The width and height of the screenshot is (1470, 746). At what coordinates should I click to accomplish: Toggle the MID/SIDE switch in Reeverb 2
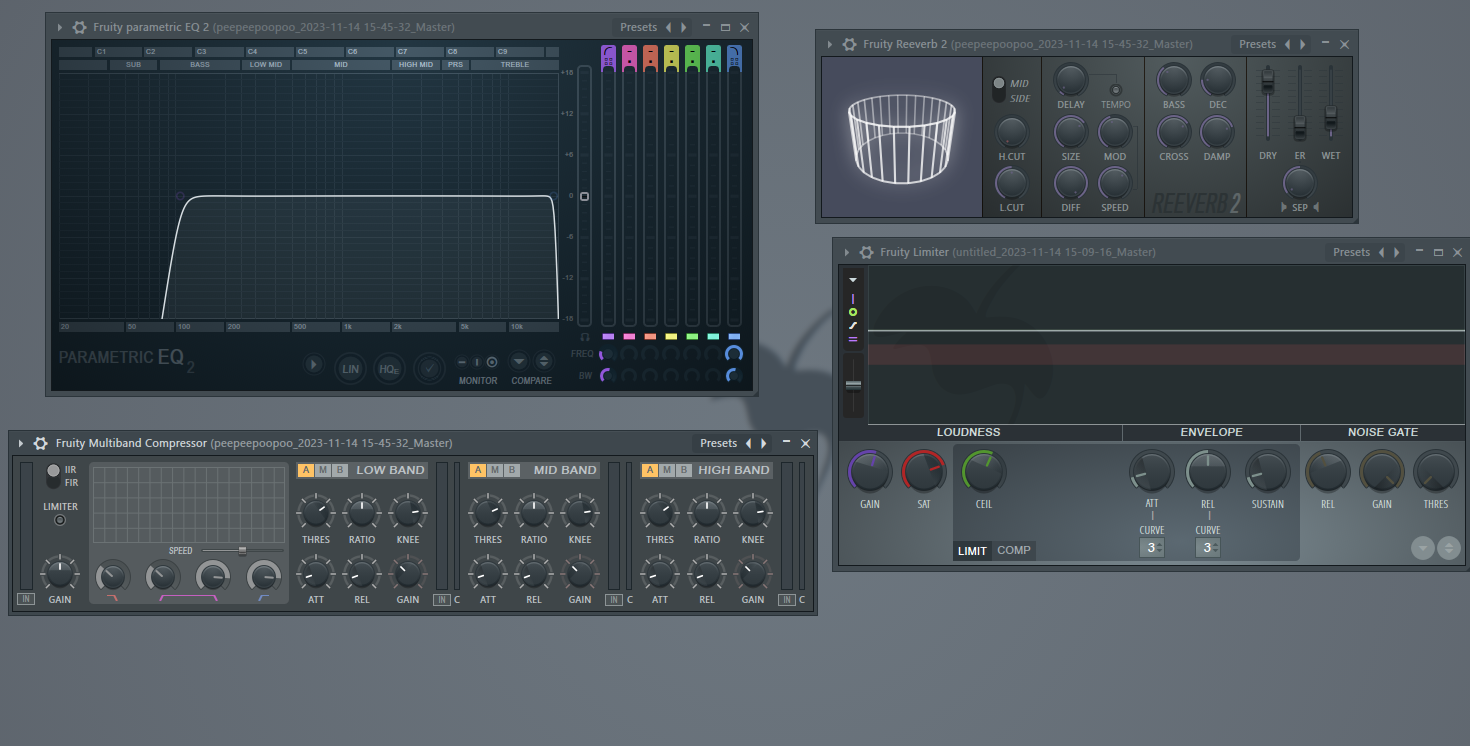998,89
